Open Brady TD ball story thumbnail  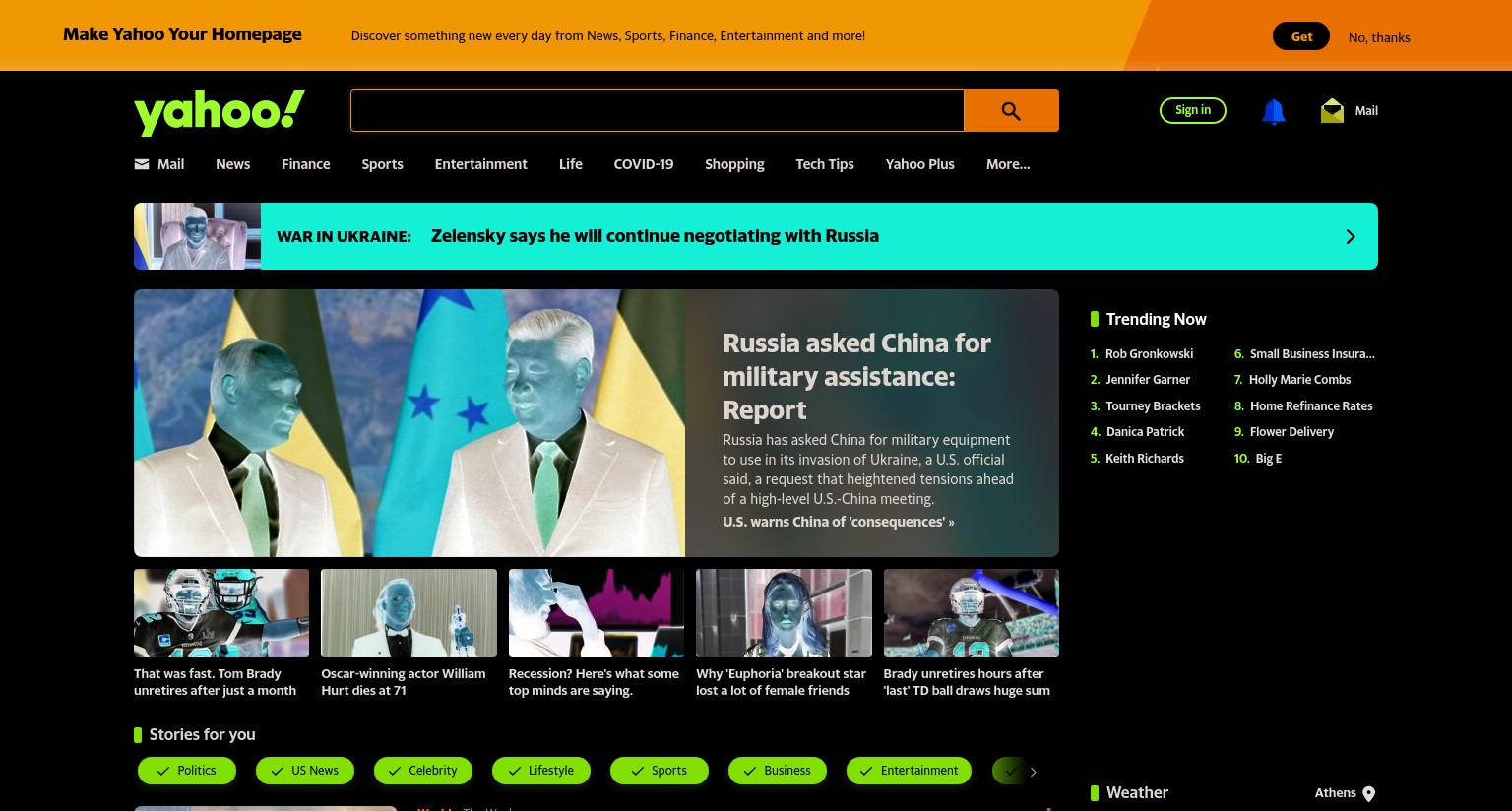tap(972, 613)
